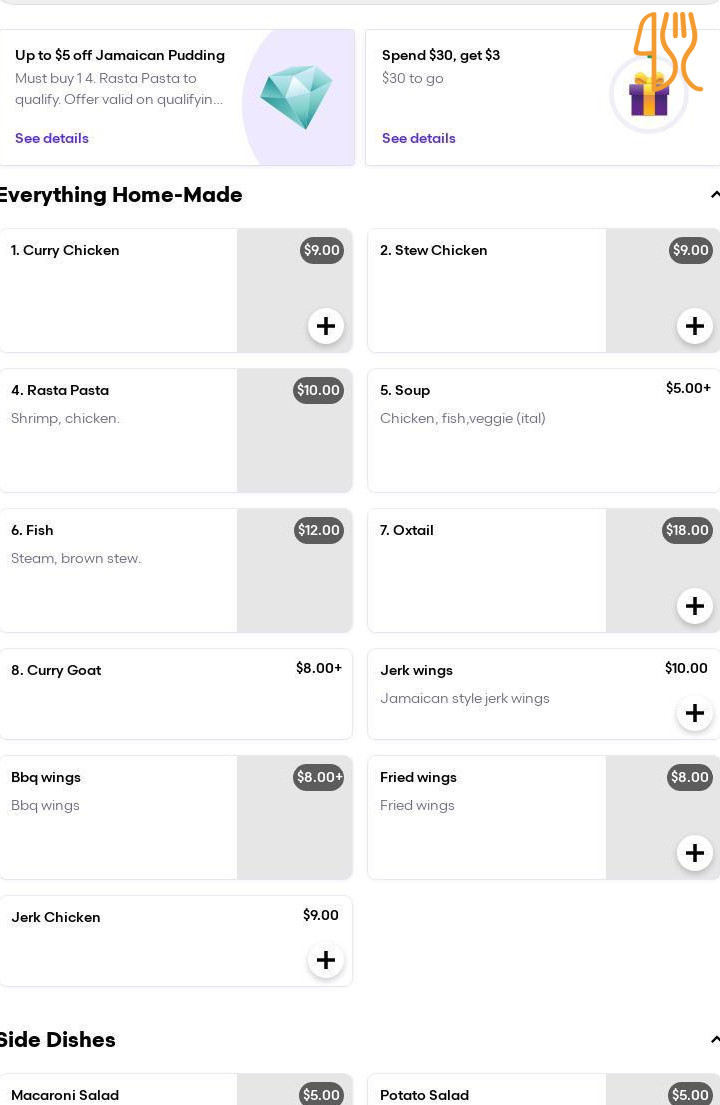Open the 5. Soup menu item
The width and height of the screenshot is (720, 1105).
[x=544, y=431]
